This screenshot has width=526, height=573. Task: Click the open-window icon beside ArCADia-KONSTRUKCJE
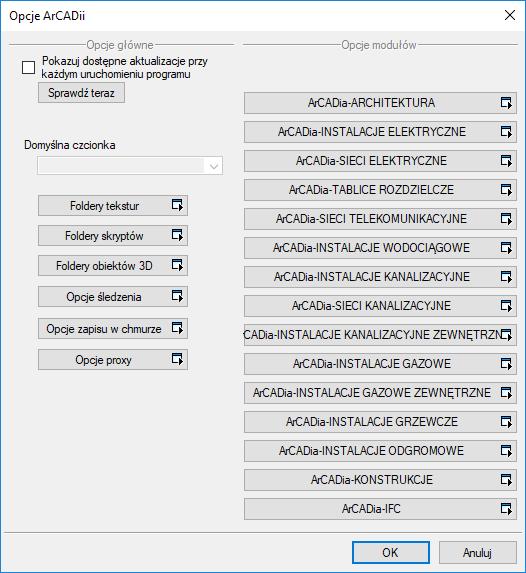coord(506,480)
